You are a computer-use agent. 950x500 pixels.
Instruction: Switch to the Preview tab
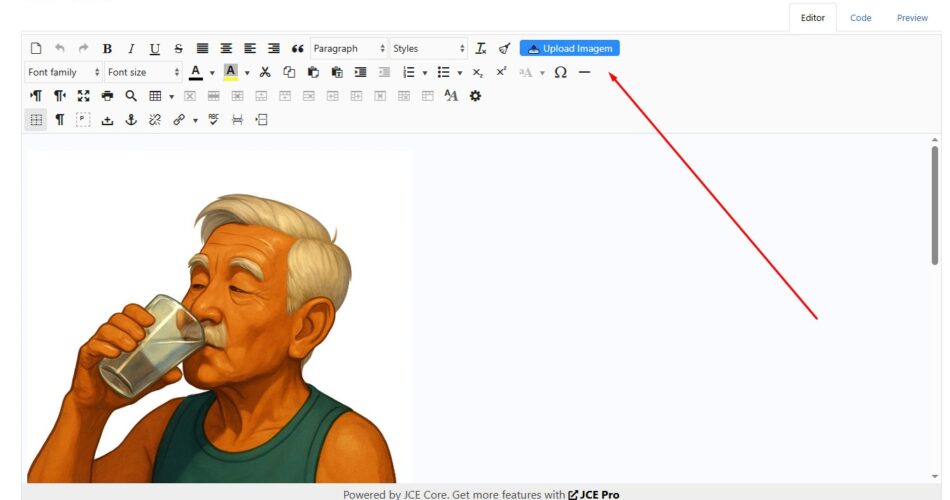coord(912,18)
